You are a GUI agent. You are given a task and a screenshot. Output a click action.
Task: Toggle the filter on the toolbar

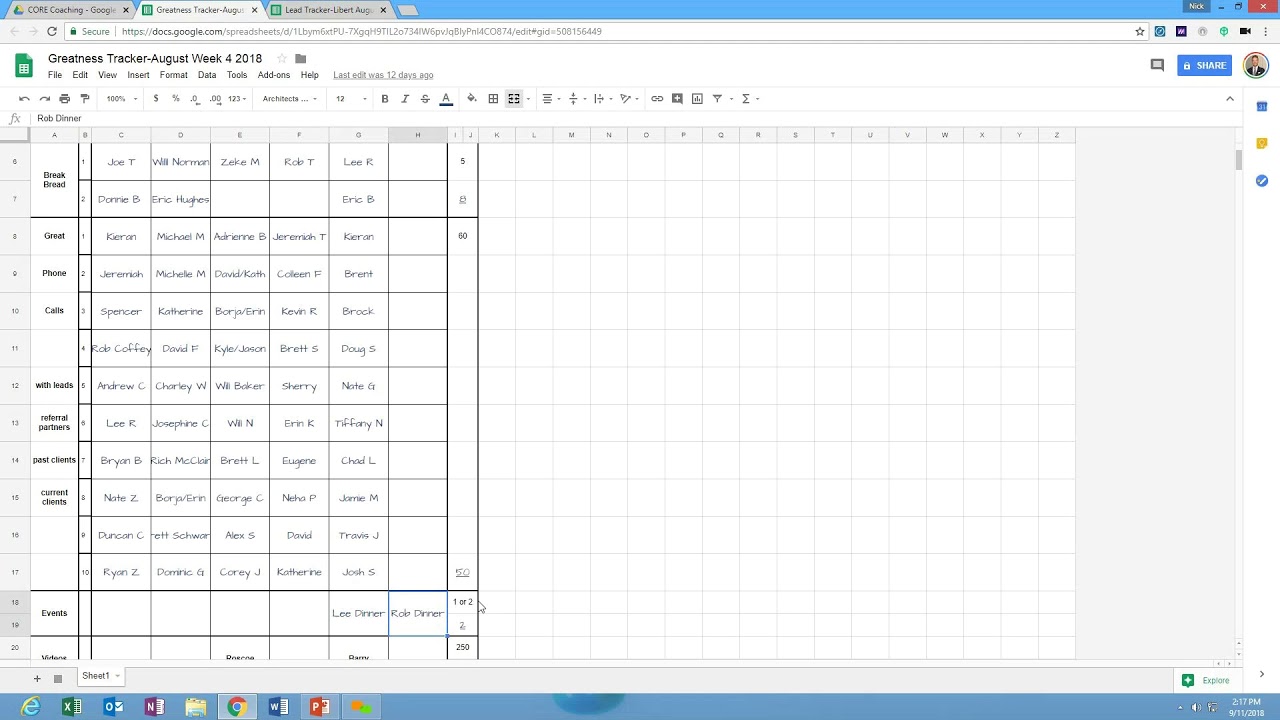coord(717,99)
